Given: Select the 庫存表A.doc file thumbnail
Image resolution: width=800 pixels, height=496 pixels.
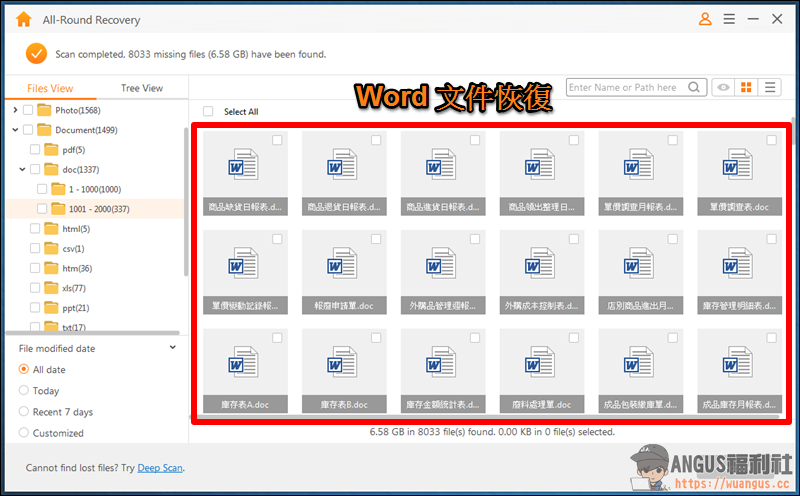Looking at the screenshot, I should [x=245, y=371].
